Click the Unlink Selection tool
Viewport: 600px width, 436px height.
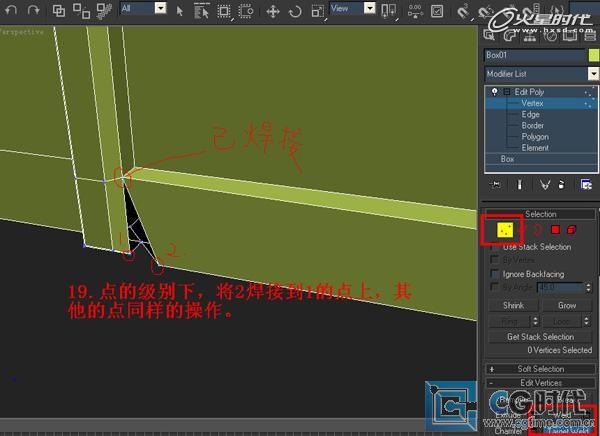(x=81, y=11)
